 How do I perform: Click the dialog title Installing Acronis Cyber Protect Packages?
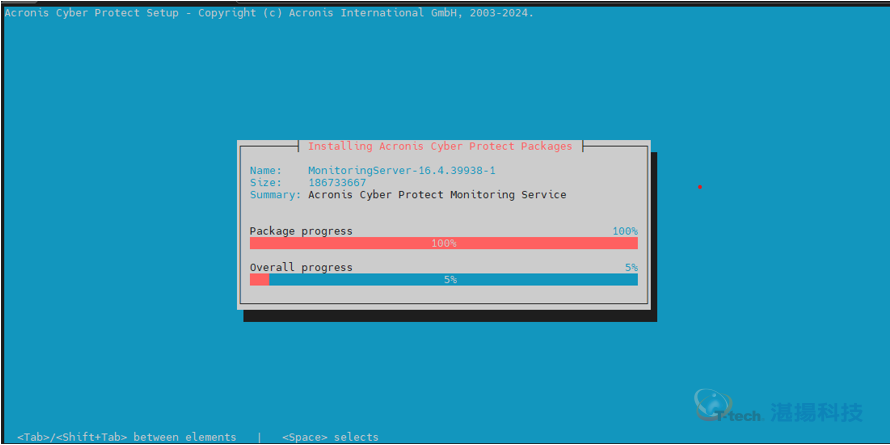(440, 146)
